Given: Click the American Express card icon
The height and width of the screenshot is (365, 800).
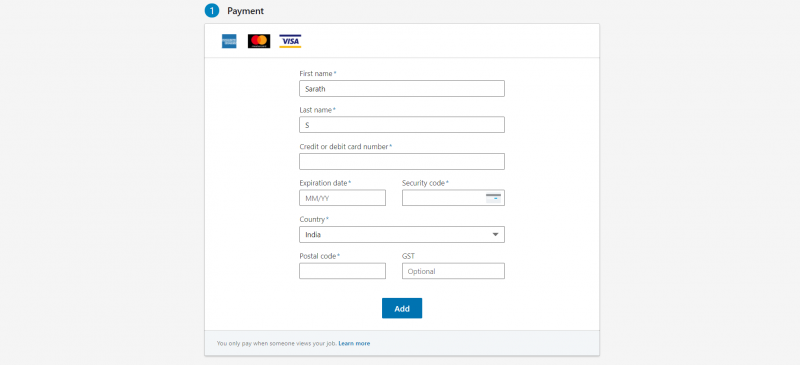Looking at the screenshot, I should [x=229, y=41].
